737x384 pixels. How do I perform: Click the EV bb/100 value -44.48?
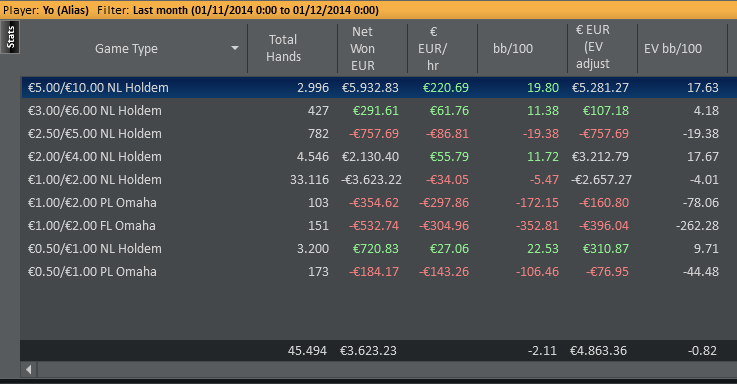[701, 272]
